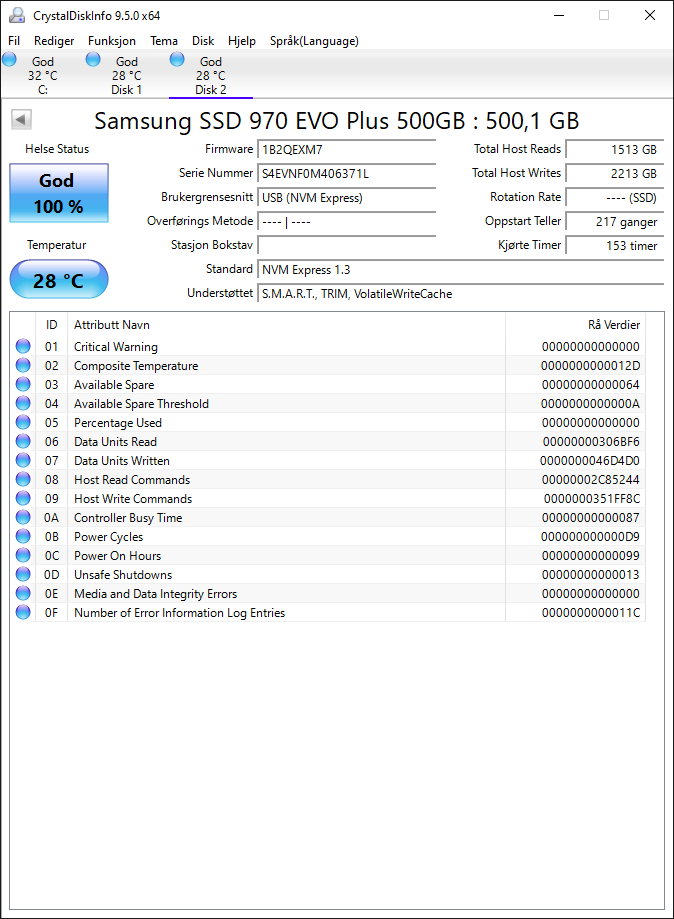Click raw value 0000000000011C

(591, 613)
